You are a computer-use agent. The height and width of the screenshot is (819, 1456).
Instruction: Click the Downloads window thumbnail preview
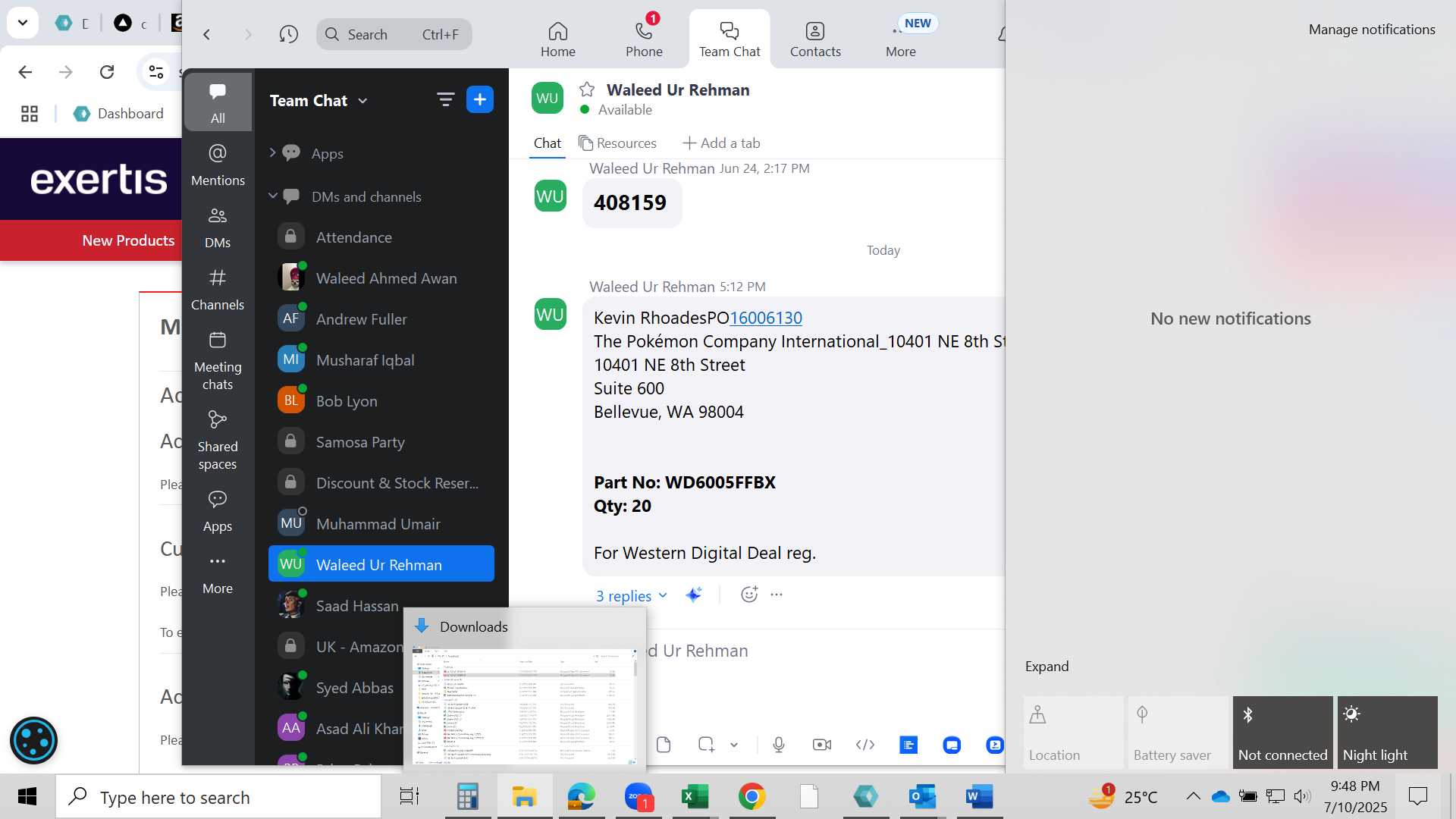pyautogui.click(x=524, y=706)
